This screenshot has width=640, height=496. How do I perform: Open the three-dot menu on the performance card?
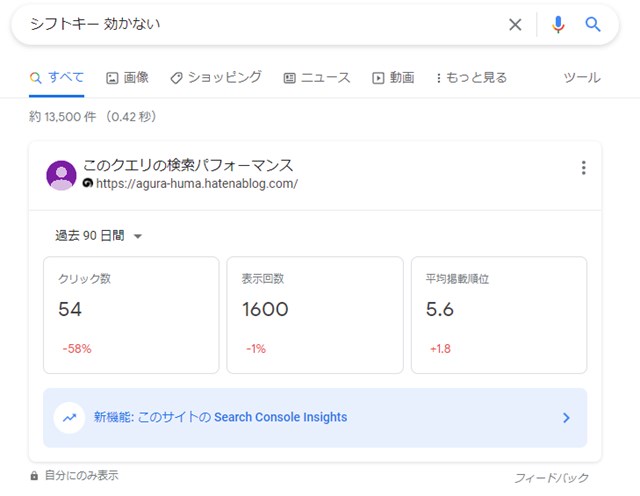coord(584,168)
